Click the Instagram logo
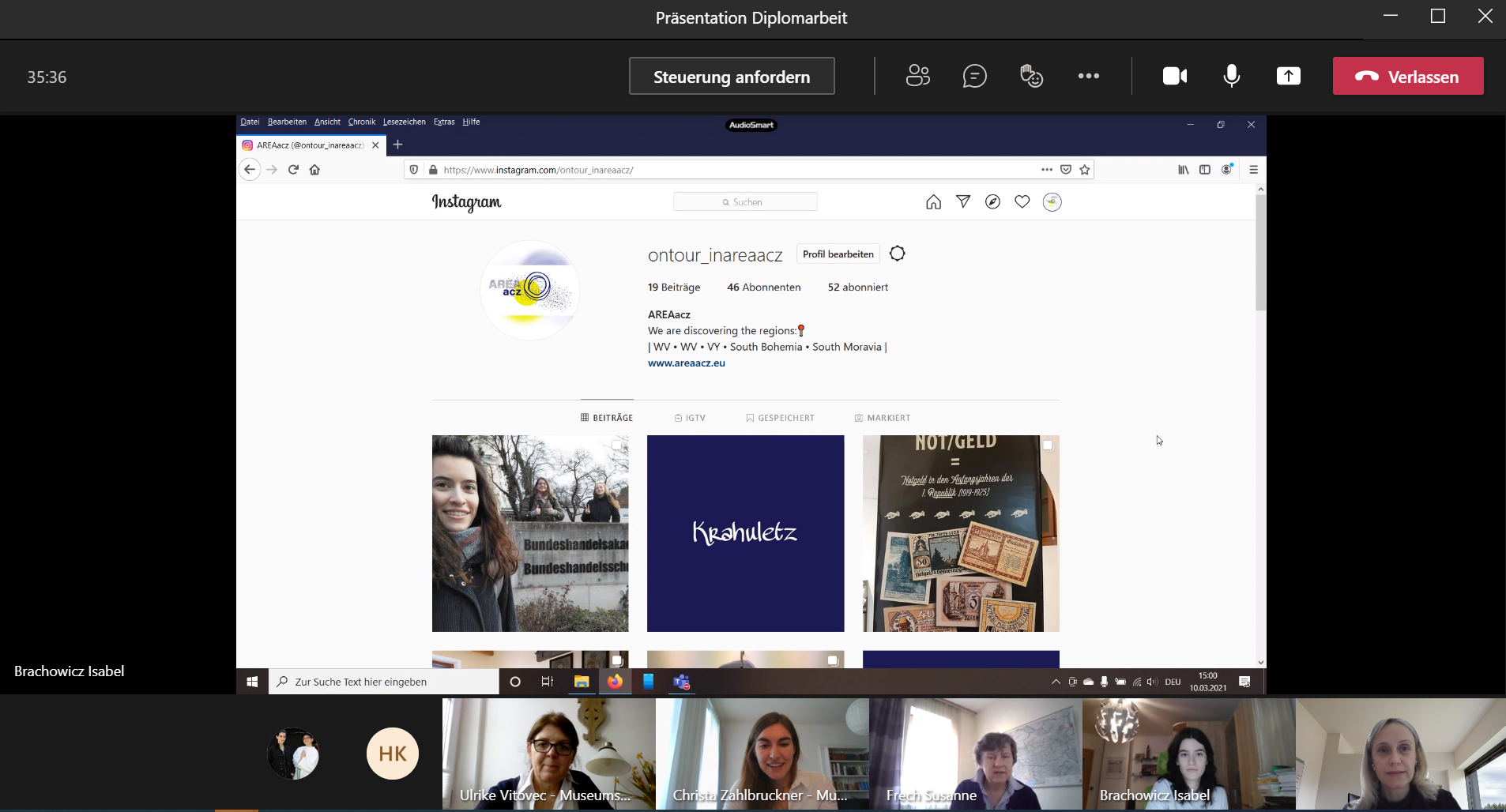Viewport: 1506px width, 812px height. point(466,202)
